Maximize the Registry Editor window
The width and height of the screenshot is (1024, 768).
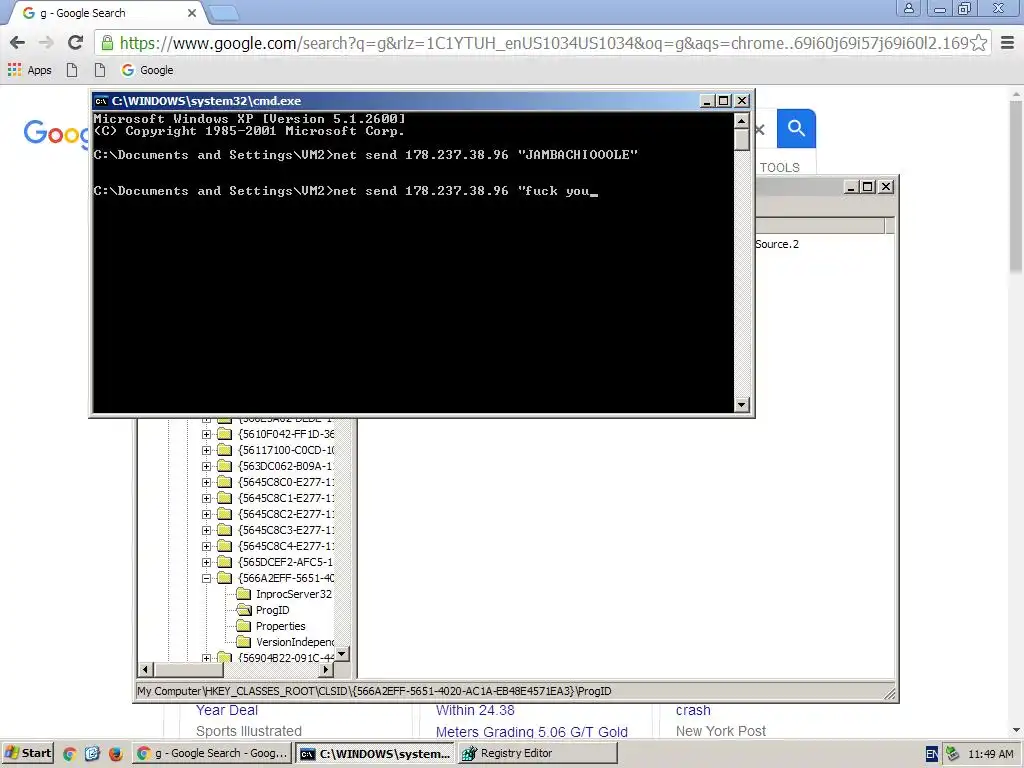tap(868, 187)
